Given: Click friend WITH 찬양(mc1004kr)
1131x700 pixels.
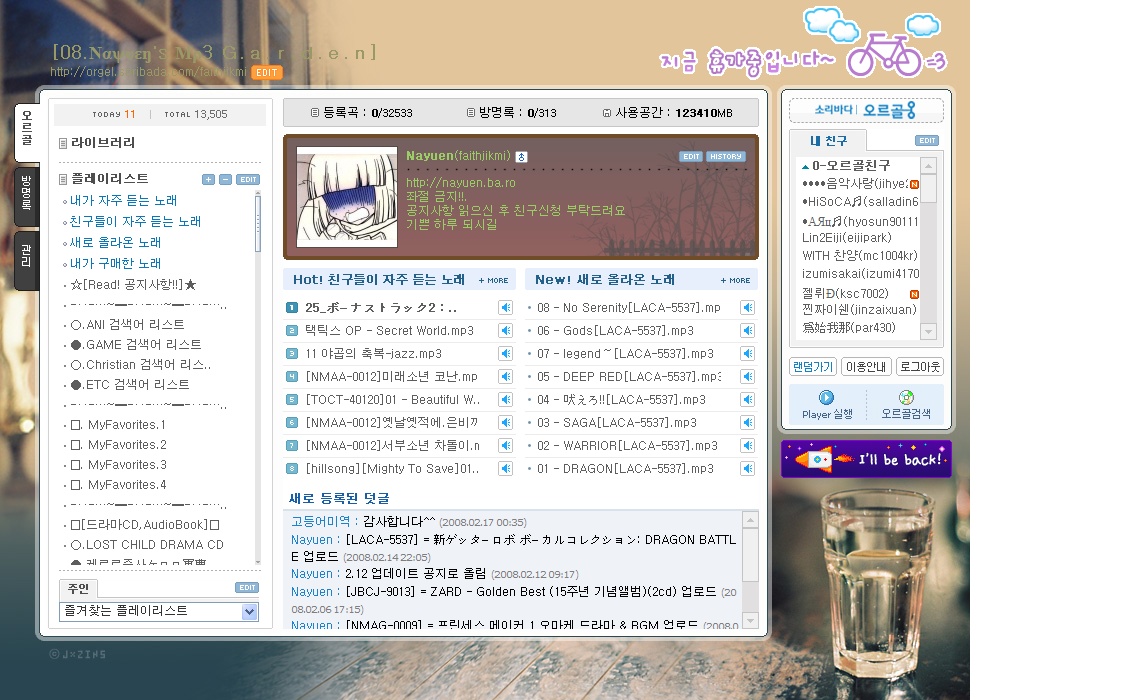Looking at the screenshot, I should [860, 255].
